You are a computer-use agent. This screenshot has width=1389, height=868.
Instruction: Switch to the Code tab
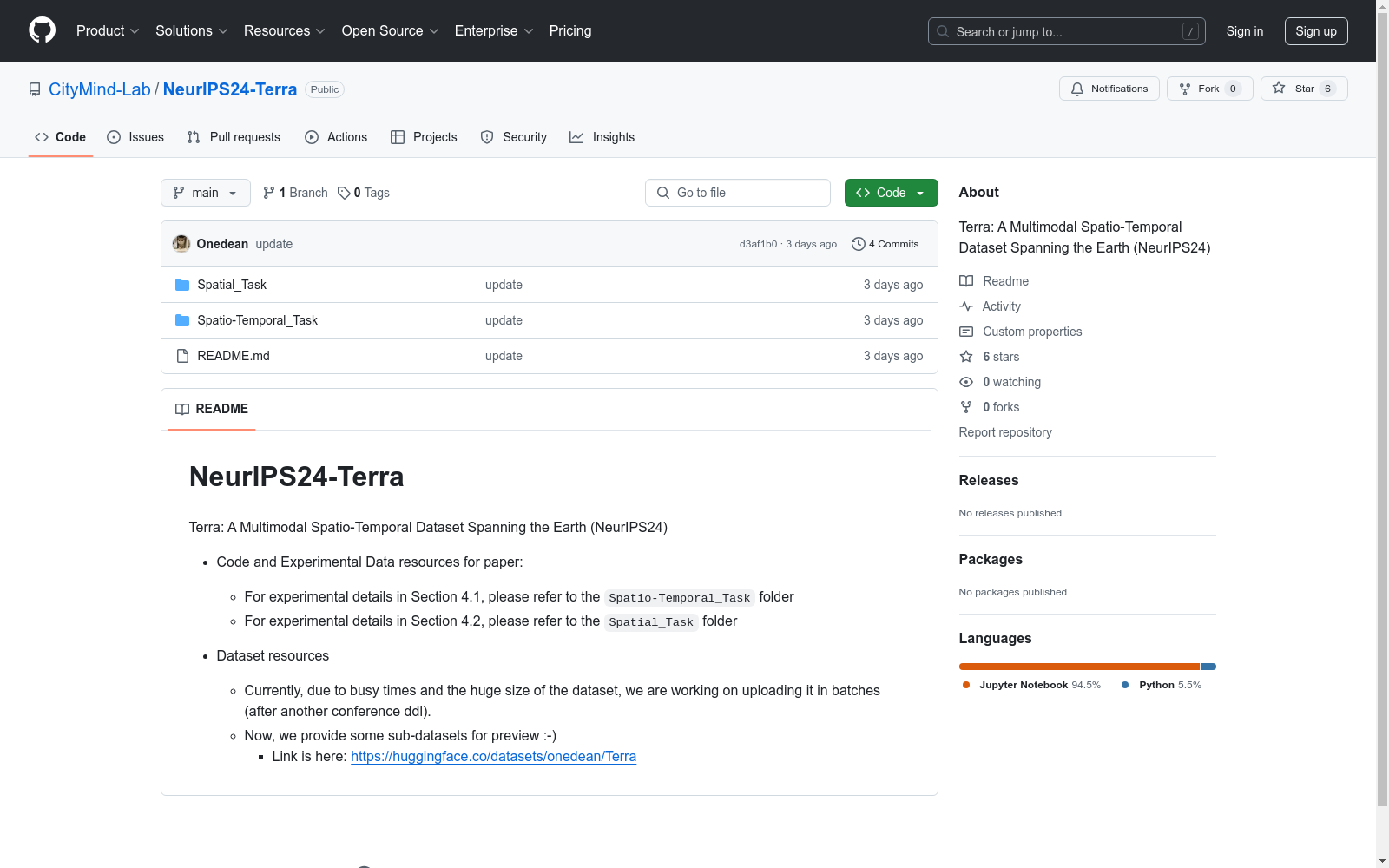point(61,137)
